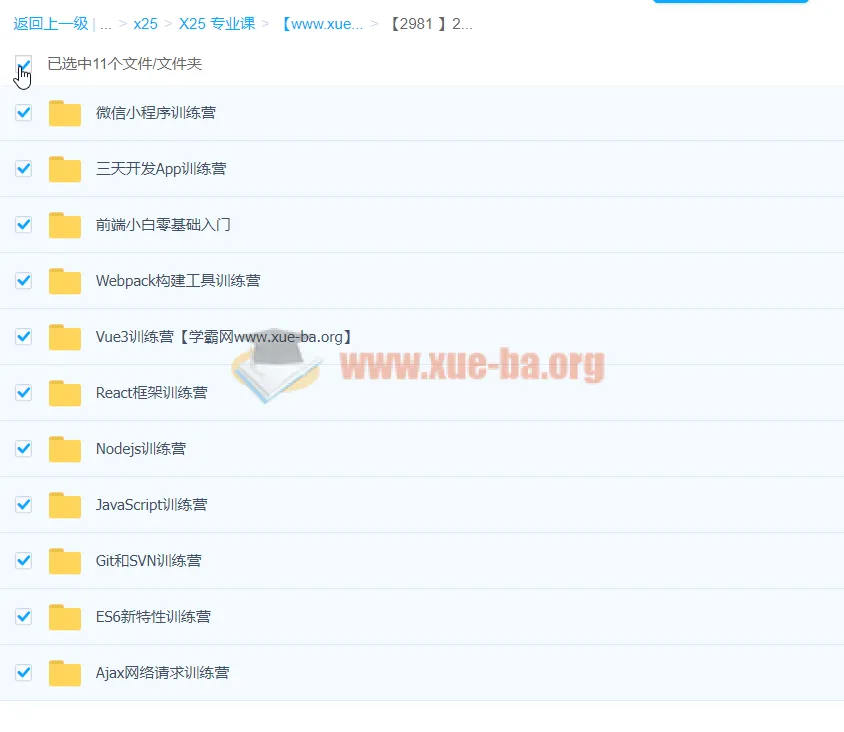This screenshot has height=732, width=844.
Task: Click the blue button at top right
Action: tap(730, 3)
